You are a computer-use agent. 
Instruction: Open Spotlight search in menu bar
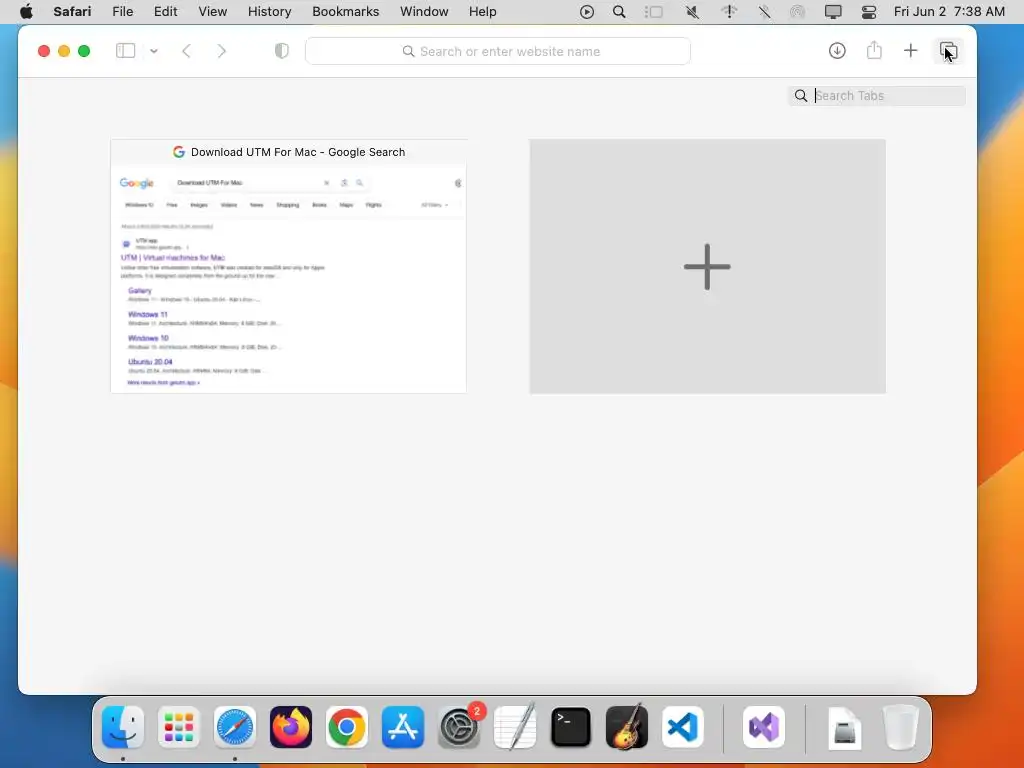click(x=619, y=12)
